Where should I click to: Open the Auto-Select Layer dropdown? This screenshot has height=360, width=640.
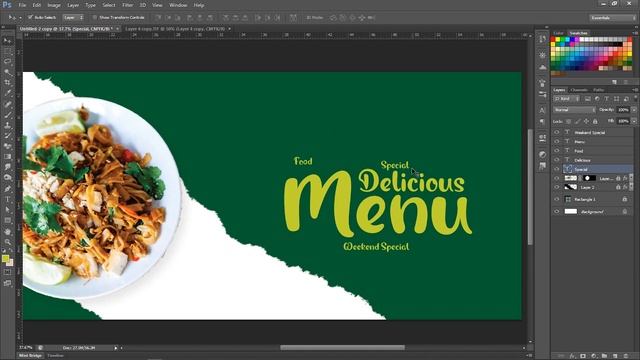[73, 18]
